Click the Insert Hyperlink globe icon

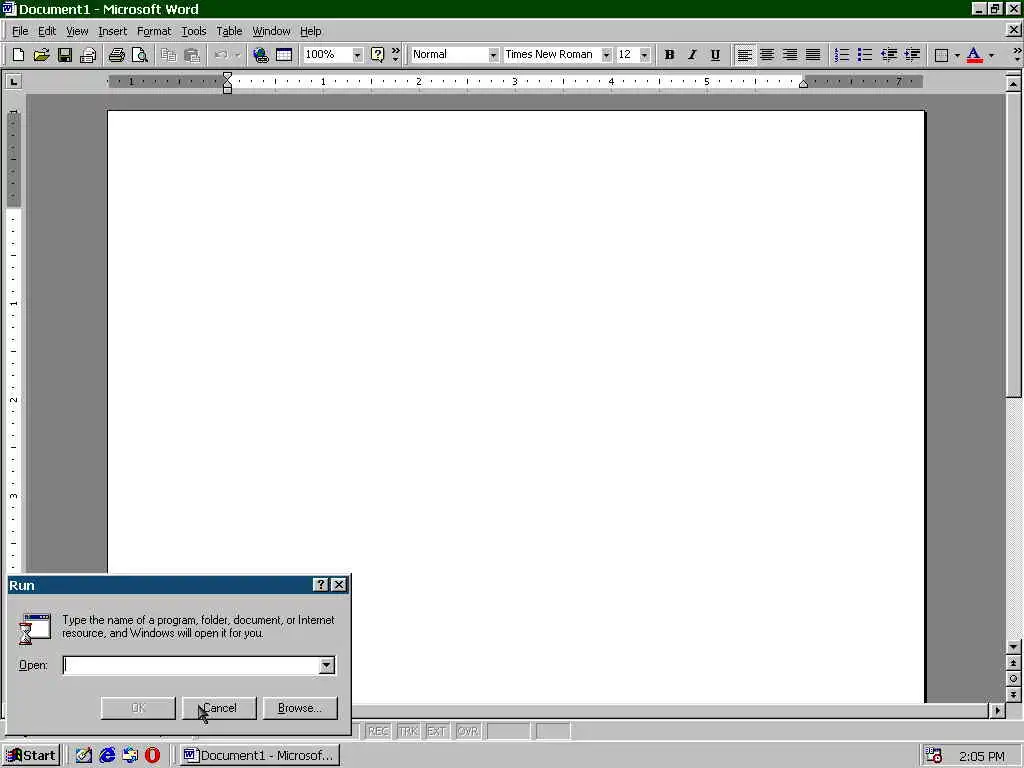[261, 55]
